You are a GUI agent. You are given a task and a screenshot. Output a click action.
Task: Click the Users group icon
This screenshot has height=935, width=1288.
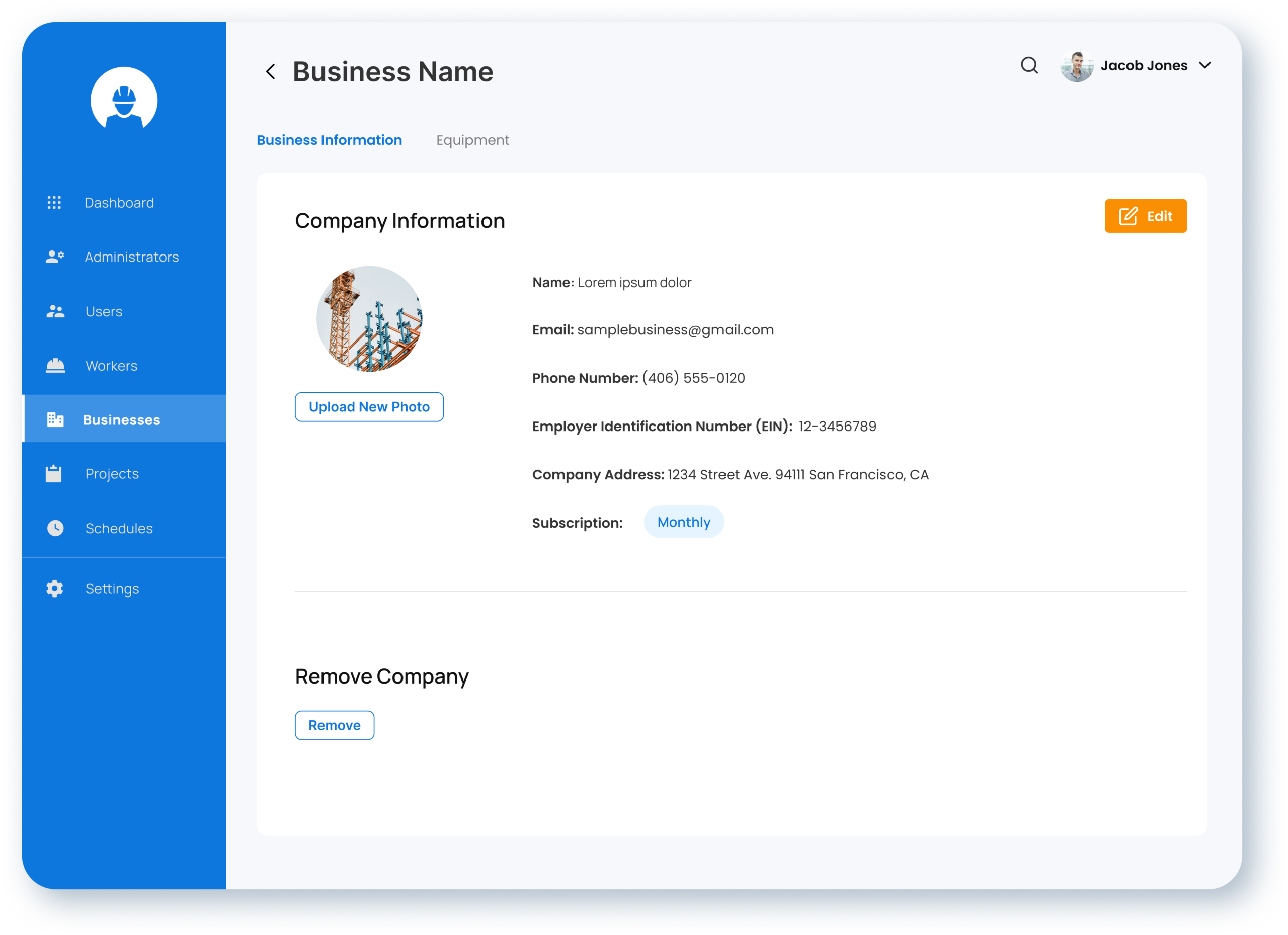[55, 311]
